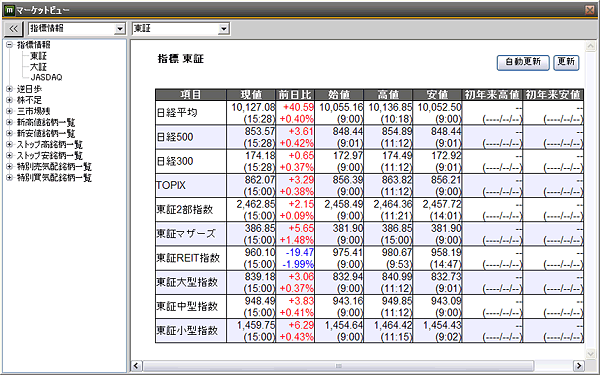This screenshot has height=375, width=600.
Task: Click the 東証小型指数 row label
Action: [187, 330]
